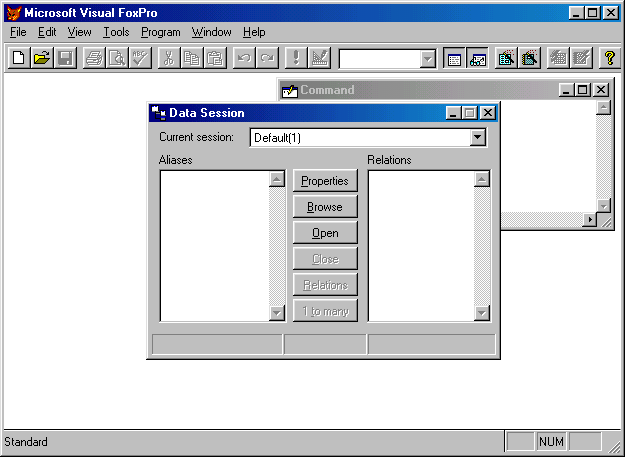Click Aliases list scroll up arrow
This screenshot has height=457, width=625.
tap(277, 179)
